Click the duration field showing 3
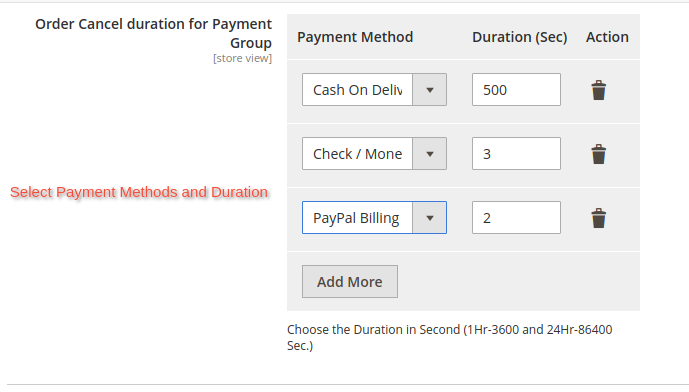 pyautogui.click(x=516, y=154)
